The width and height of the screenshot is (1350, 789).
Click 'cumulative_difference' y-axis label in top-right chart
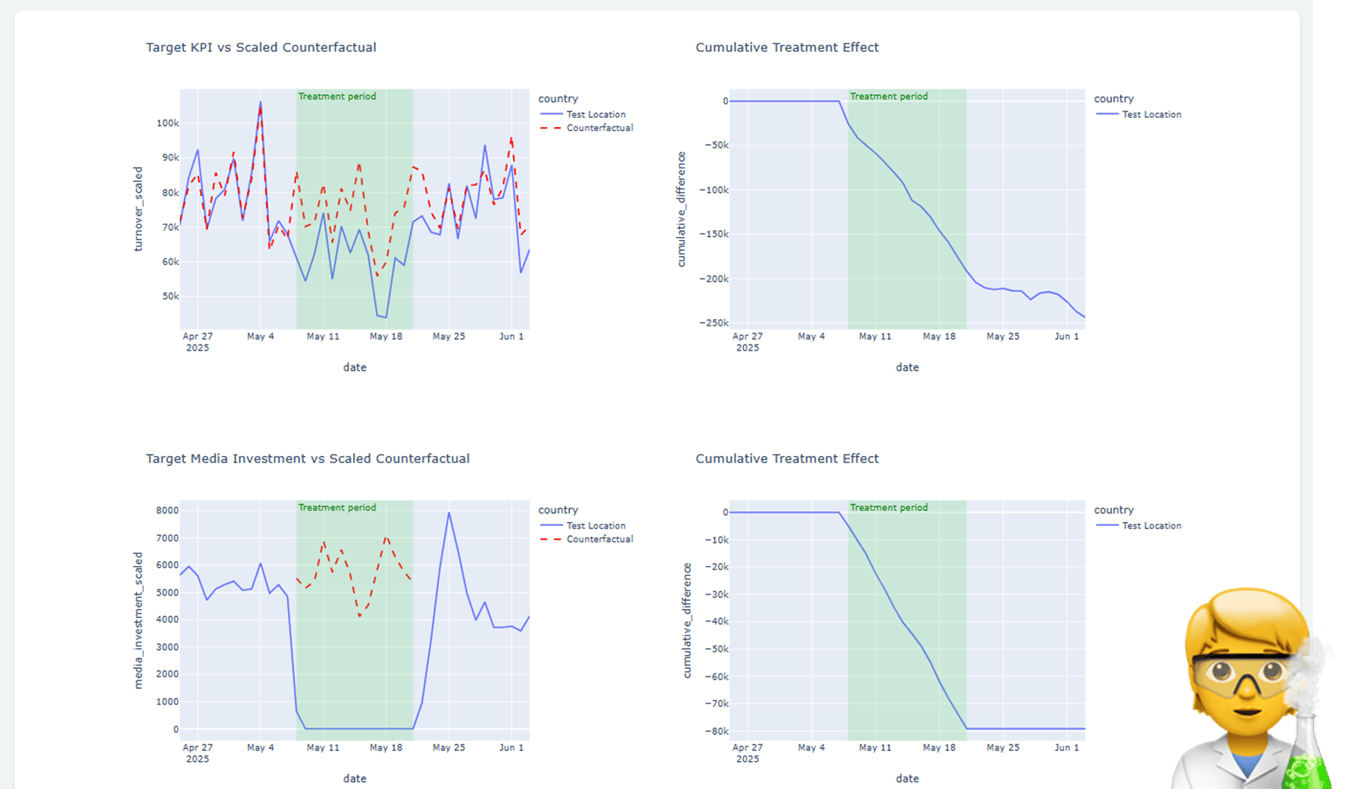coord(682,209)
